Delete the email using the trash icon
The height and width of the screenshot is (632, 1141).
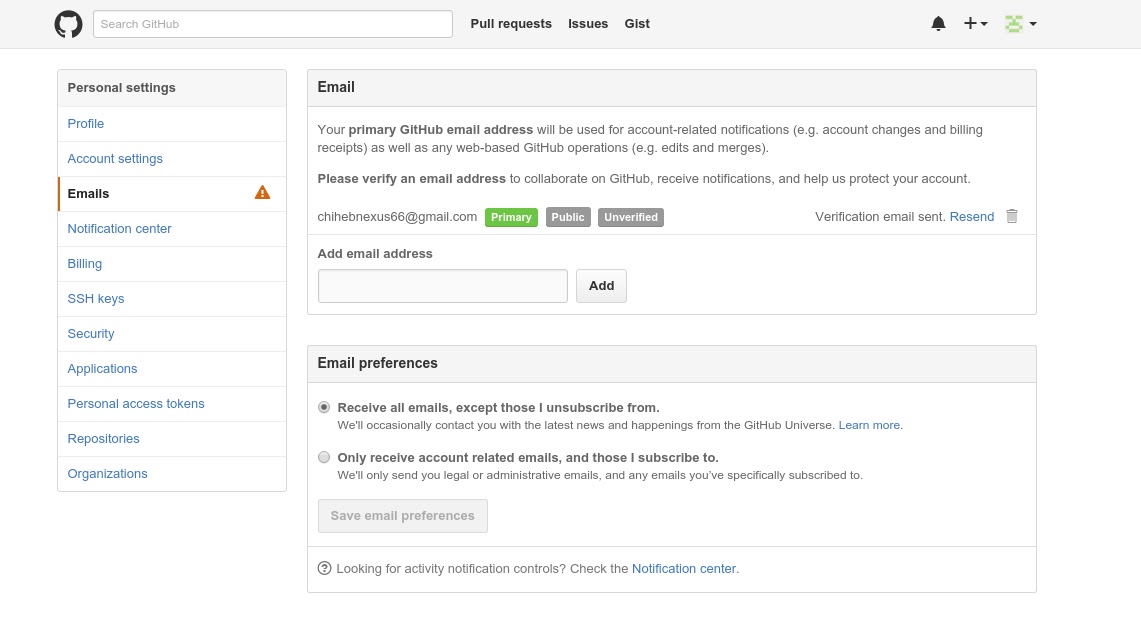click(1011, 216)
